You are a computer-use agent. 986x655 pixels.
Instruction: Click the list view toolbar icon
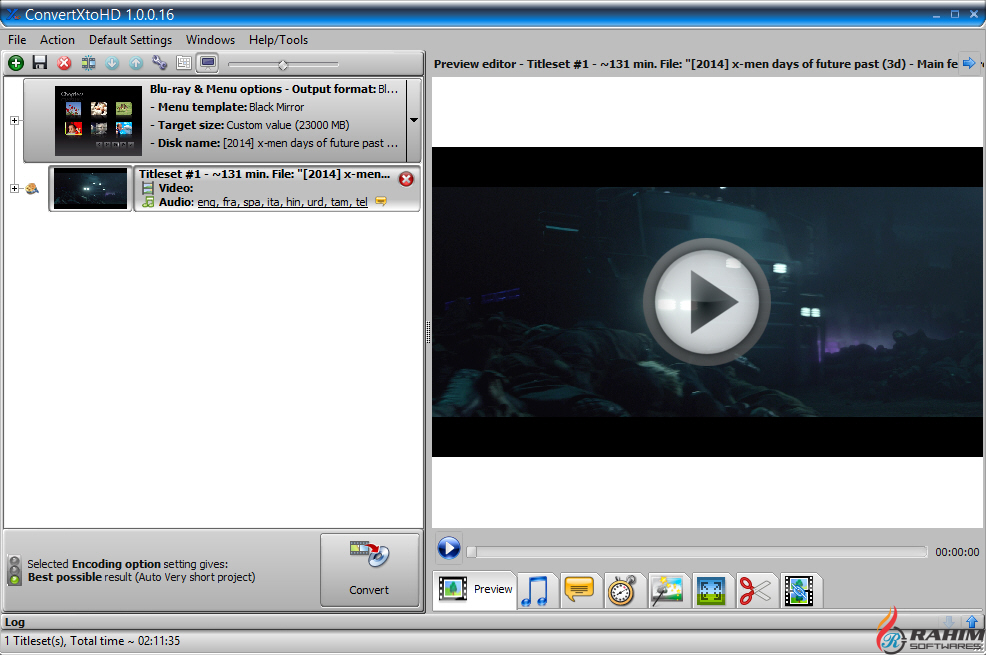184,63
